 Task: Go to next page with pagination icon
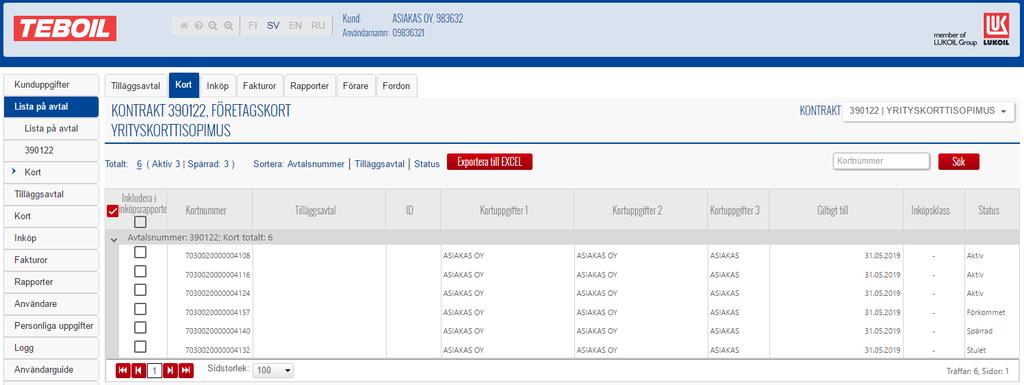(170, 370)
